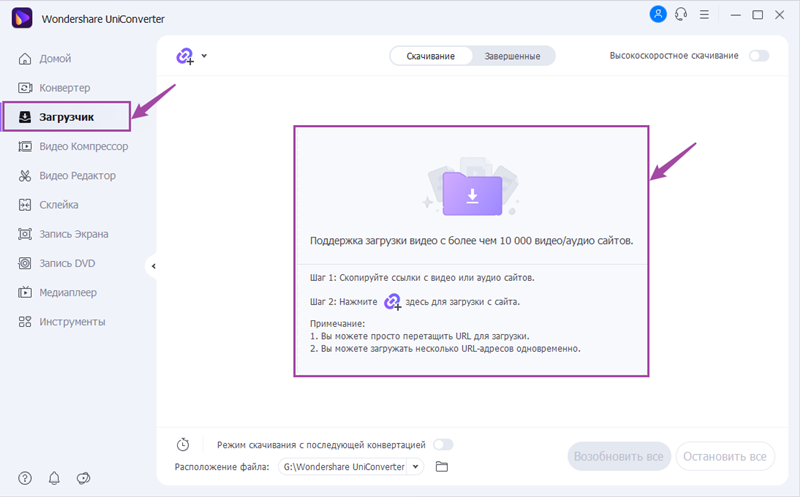This screenshot has width=800, height=497.
Task: Click the purple download folder illustration
Action: (472, 194)
